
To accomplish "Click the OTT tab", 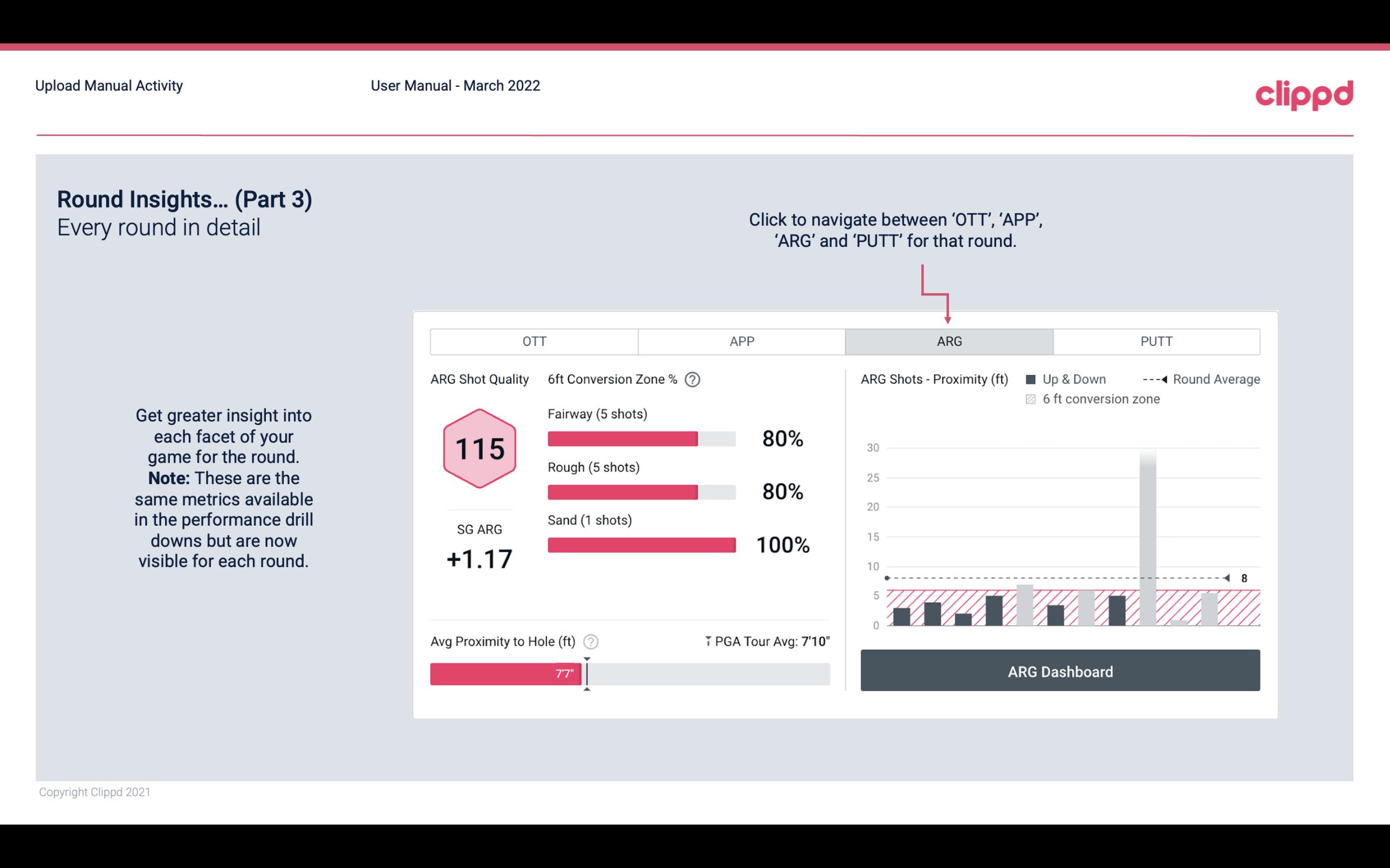I will 535,342.
